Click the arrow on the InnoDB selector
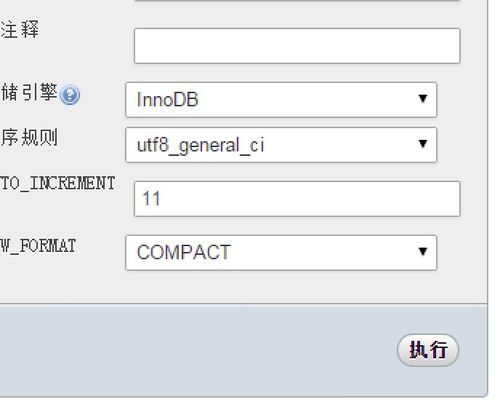Image resolution: width=500 pixels, height=410 pixels. pos(423,99)
